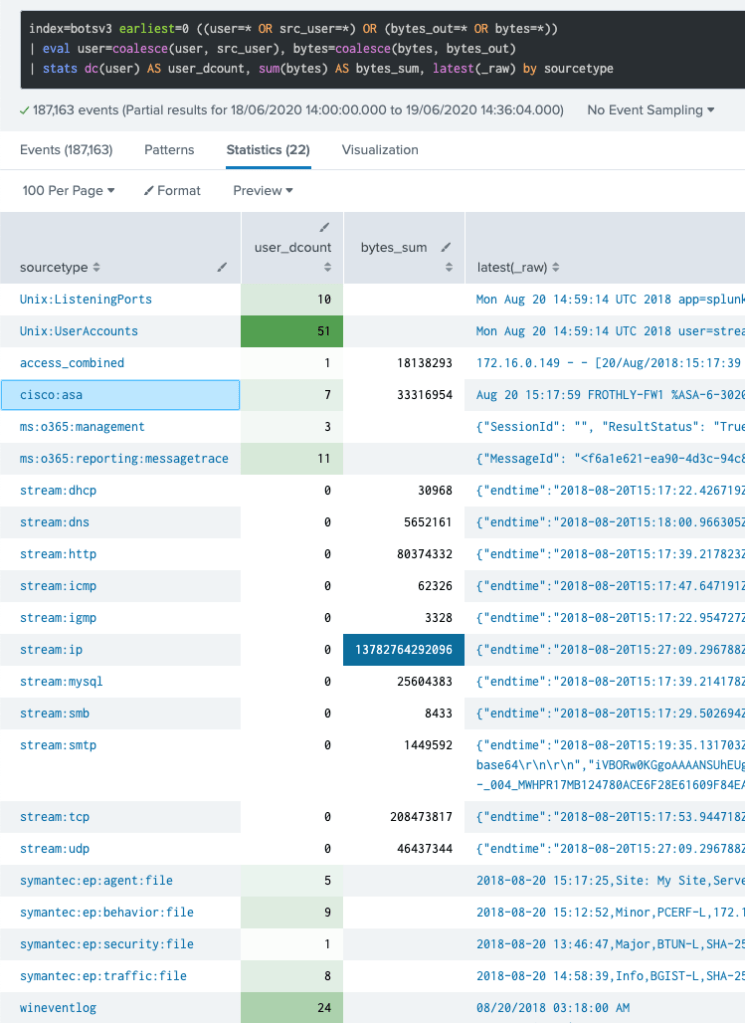Click the bytes_sum column pencil icon
The height and width of the screenshot is (1023, 745).
click(x=446, y=247)
